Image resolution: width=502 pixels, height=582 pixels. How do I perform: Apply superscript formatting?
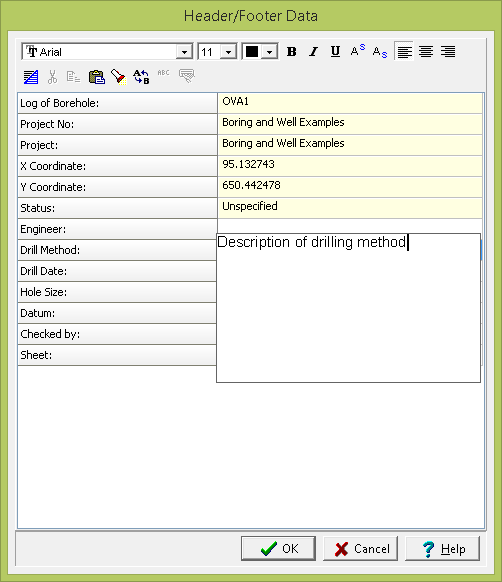358,52
